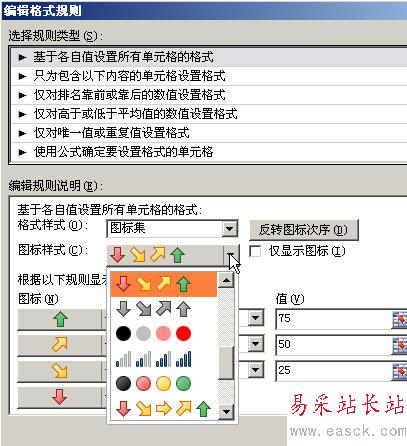Click the yellow down-right arrow icon button
407x446 pixels.
coord(60,370)
